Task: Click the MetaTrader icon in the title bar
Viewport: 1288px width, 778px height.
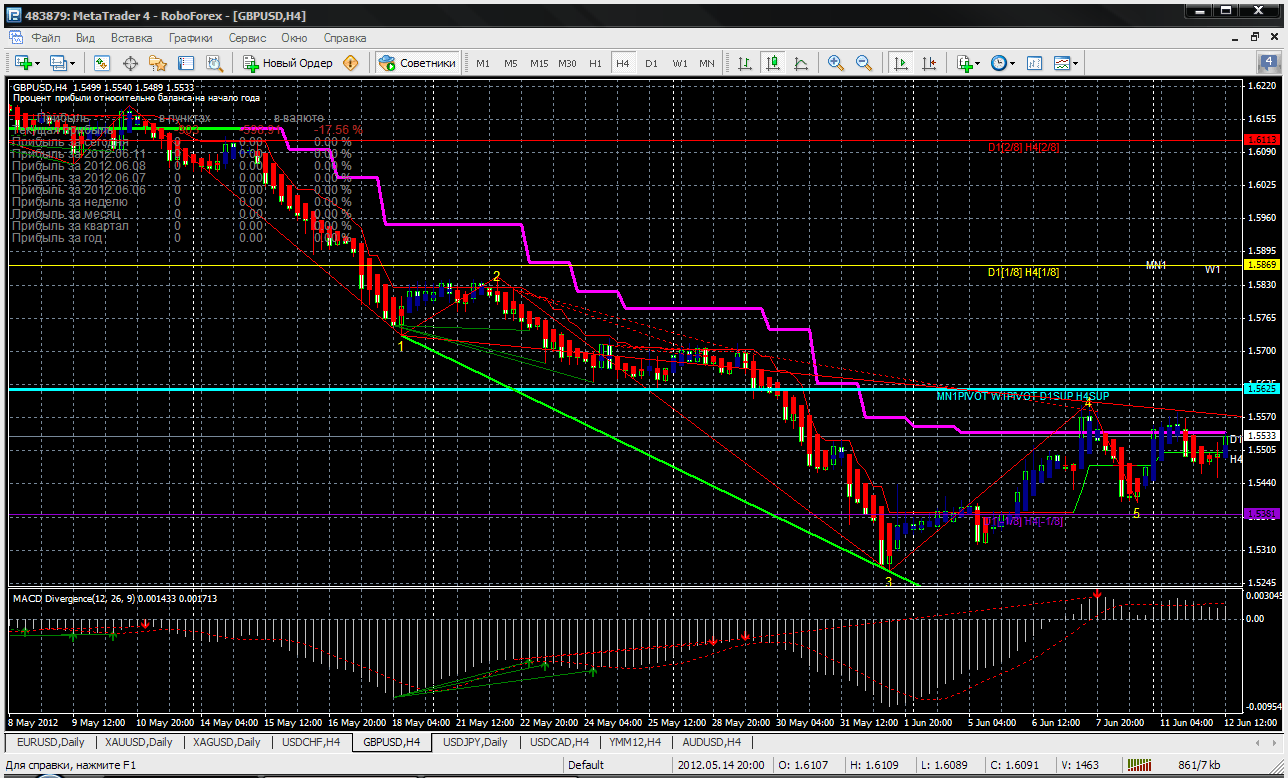Action: (x=14, y=15)
